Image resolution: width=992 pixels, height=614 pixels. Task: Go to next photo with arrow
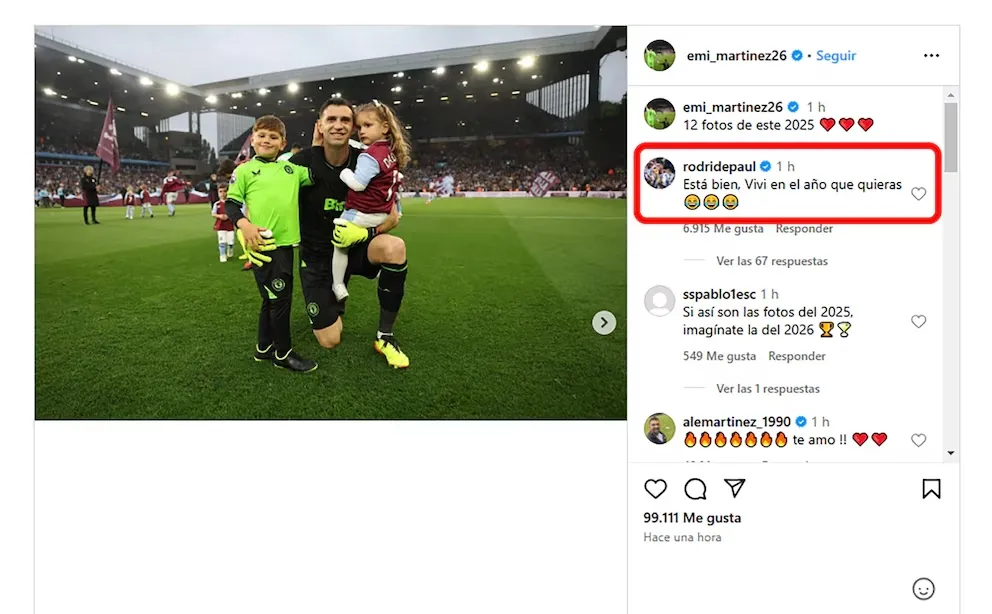pos(603,322)
